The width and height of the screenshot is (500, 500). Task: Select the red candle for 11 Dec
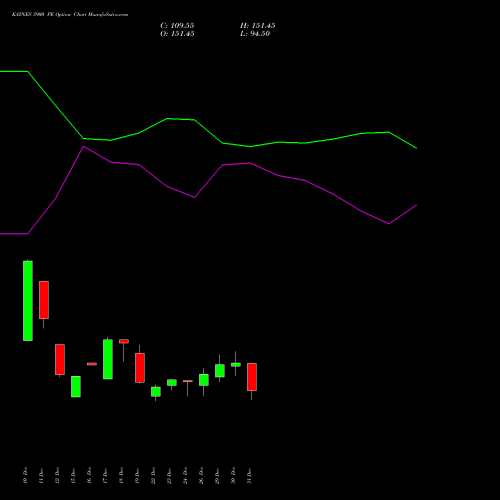(44, 300)
